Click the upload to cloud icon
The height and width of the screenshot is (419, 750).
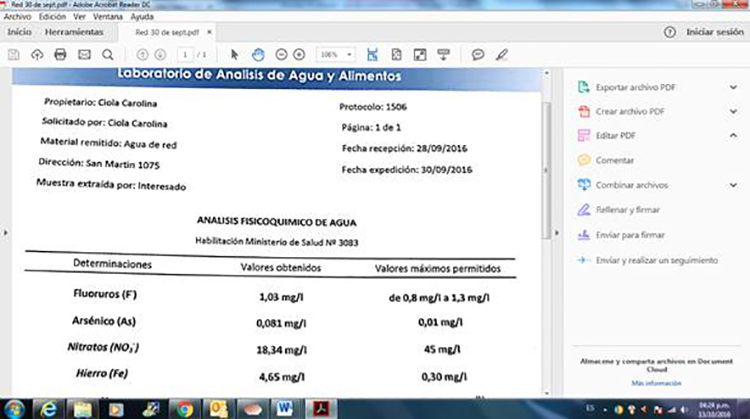pos(37,55)
